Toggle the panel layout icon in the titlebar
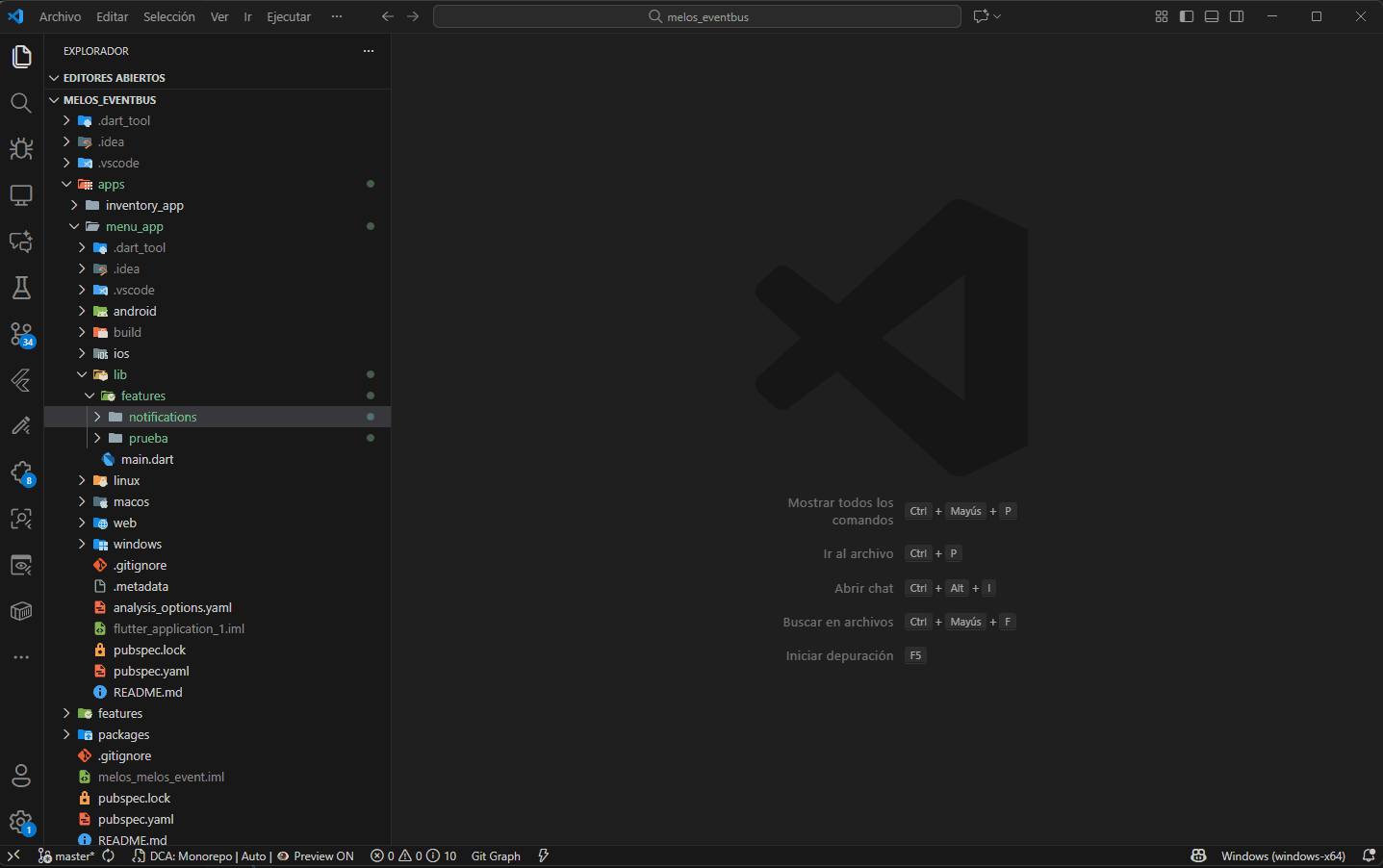The height and width of the screenshot is (868, 1383). [x=1211, y=15]
